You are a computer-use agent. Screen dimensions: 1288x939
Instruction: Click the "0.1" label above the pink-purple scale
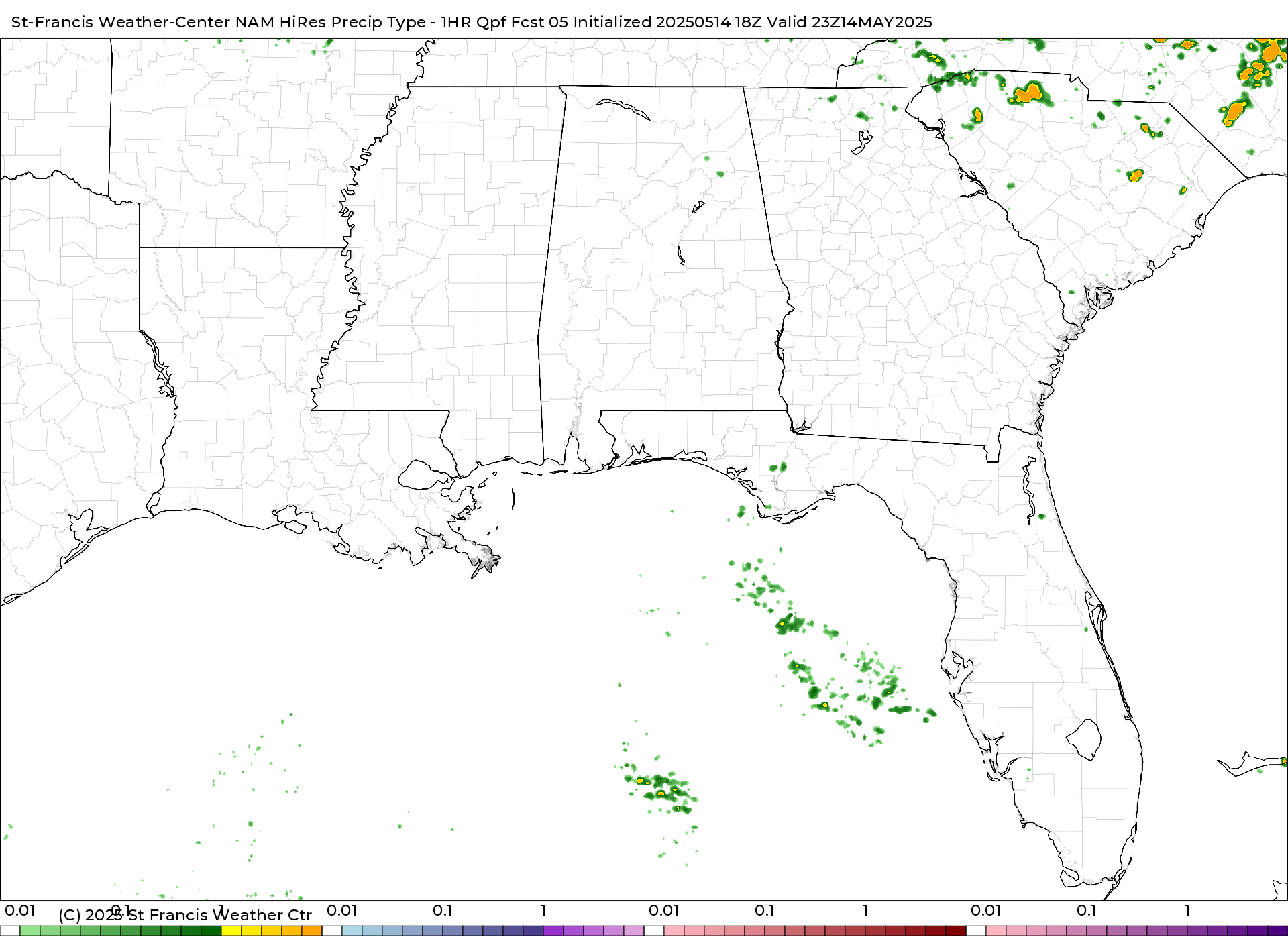1086,911
